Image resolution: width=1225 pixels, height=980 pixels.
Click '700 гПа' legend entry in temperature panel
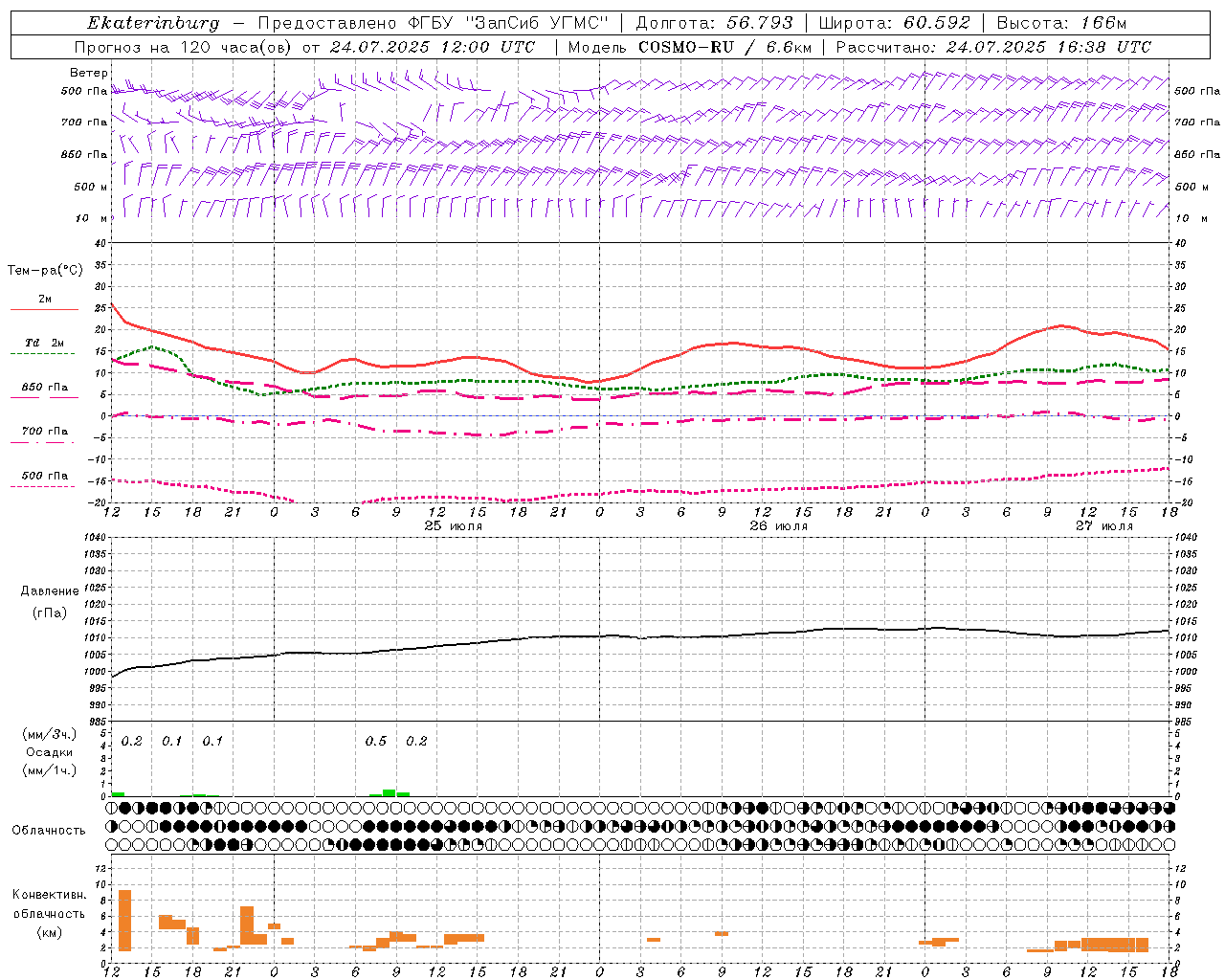coord(45,431)
